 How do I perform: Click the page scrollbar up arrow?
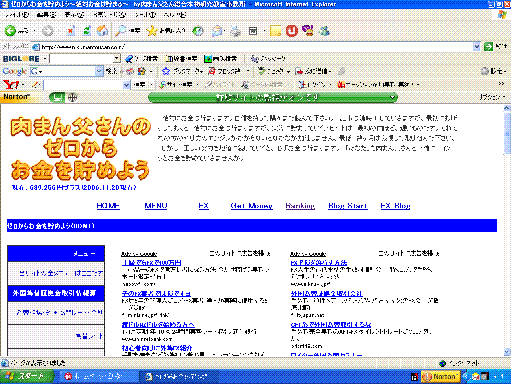tap(507, 108)
